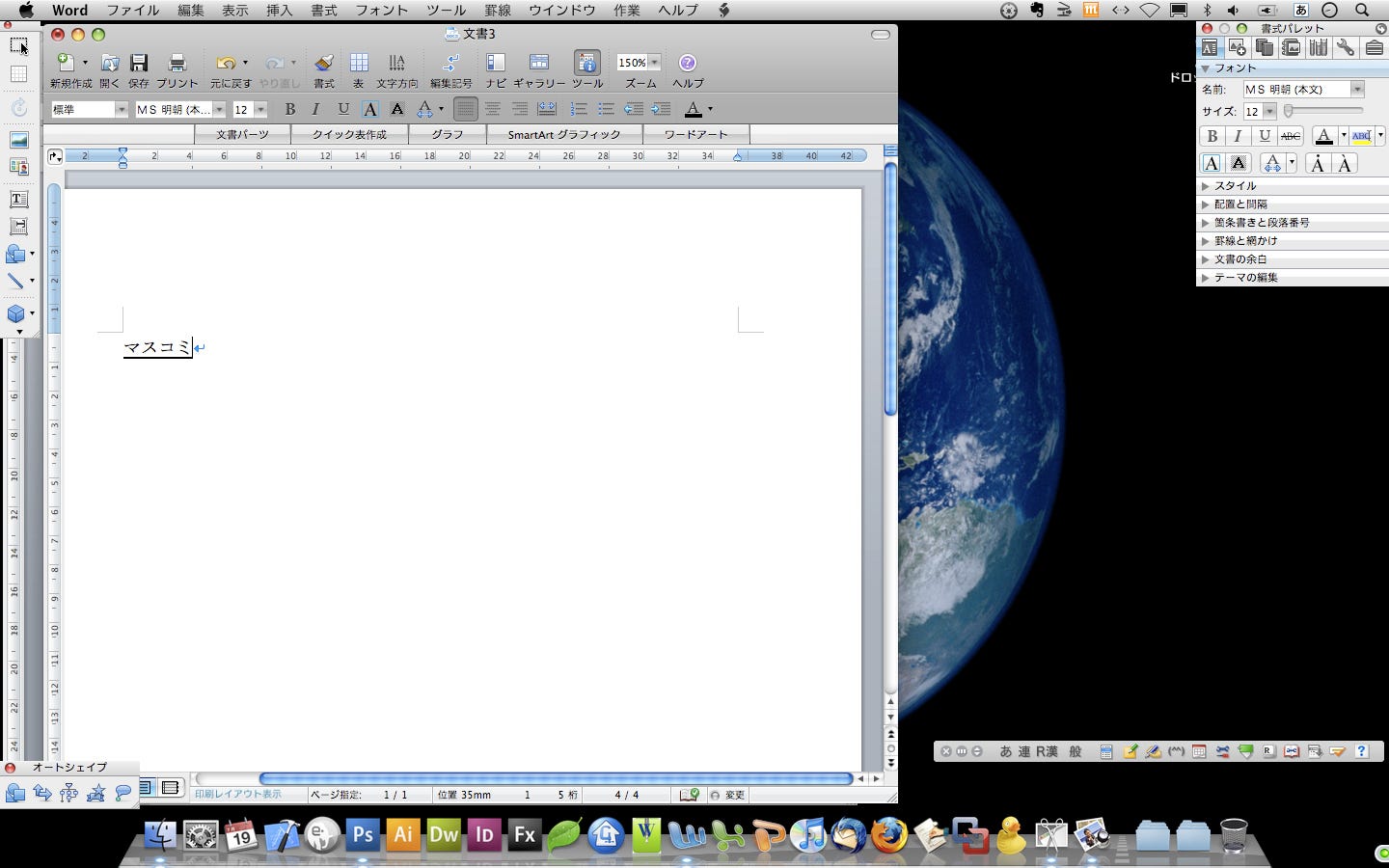Open the 挿入 menu in menu bar
Screen dimensions: 1389x868
[x=279, y=10]
